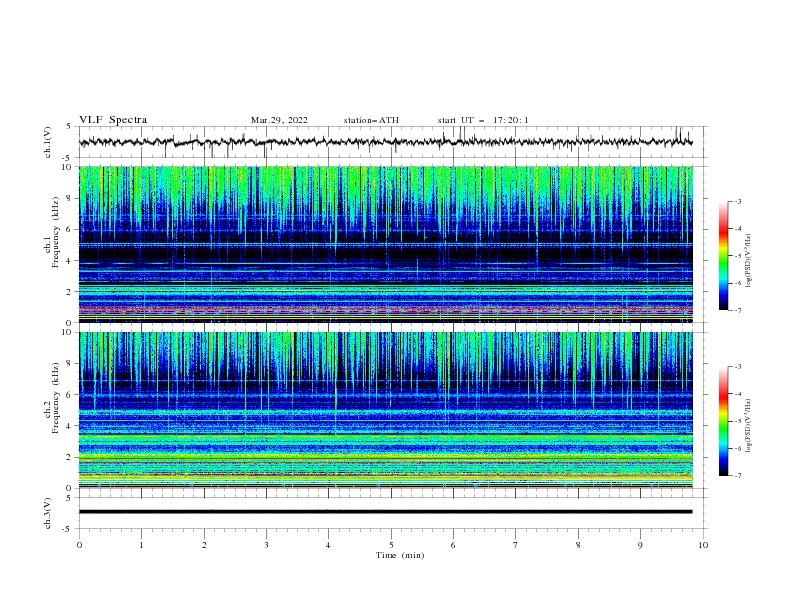This screenshot has height=612, width=792.
Task: Click time axis tick label "1"
Action: [x=141, y=545]
